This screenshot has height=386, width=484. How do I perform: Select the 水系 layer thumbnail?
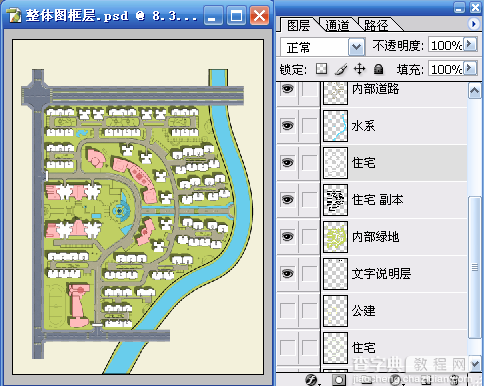point(335,126)
